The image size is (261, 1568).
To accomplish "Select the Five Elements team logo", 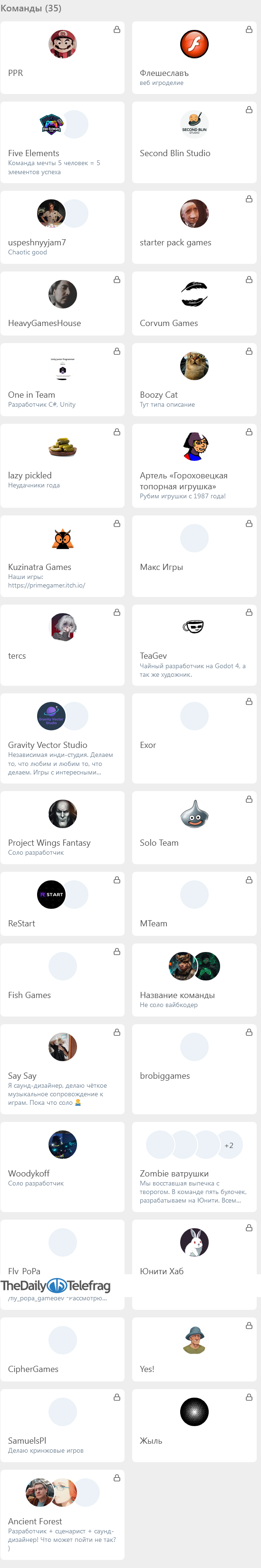I will point(51,125).
